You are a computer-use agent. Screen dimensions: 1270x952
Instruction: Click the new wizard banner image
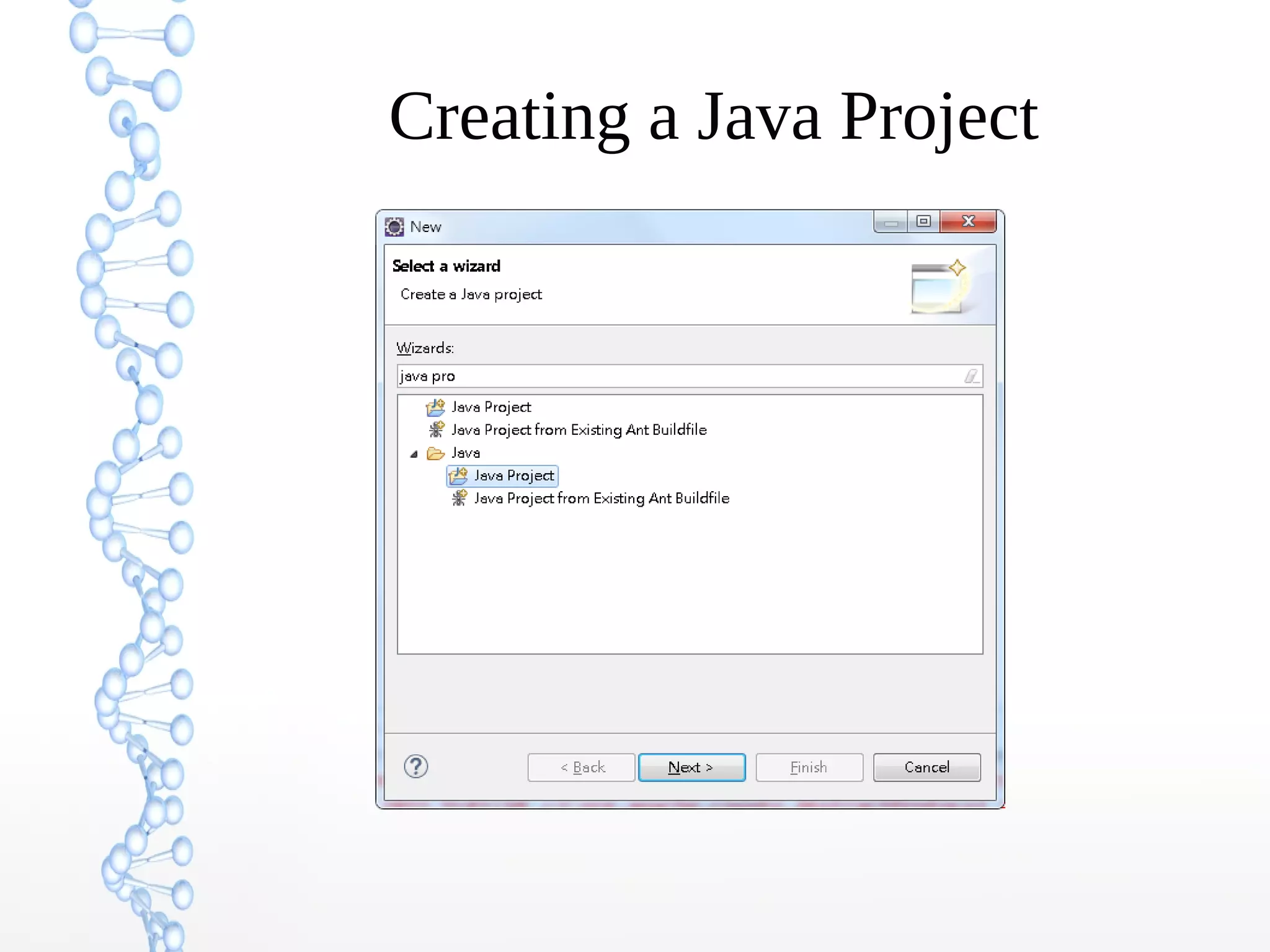[x=939, y=287]
